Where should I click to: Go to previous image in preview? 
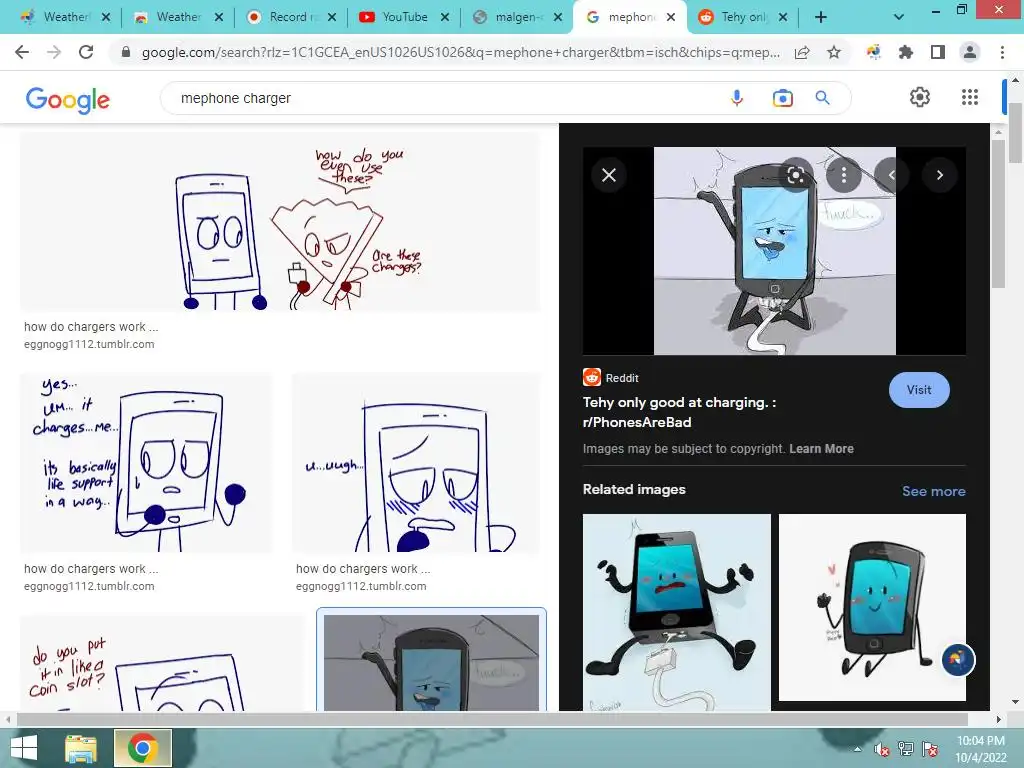click(891, 175)
